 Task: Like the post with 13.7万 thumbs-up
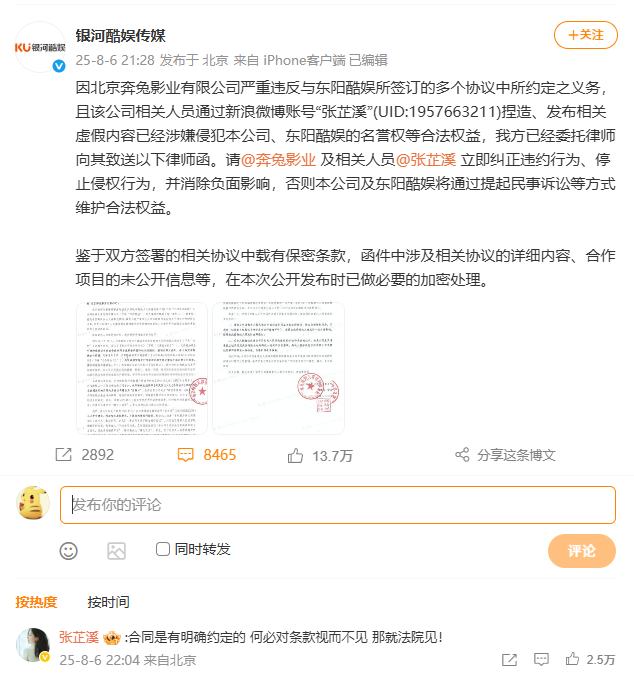click(x=295, y=456)
